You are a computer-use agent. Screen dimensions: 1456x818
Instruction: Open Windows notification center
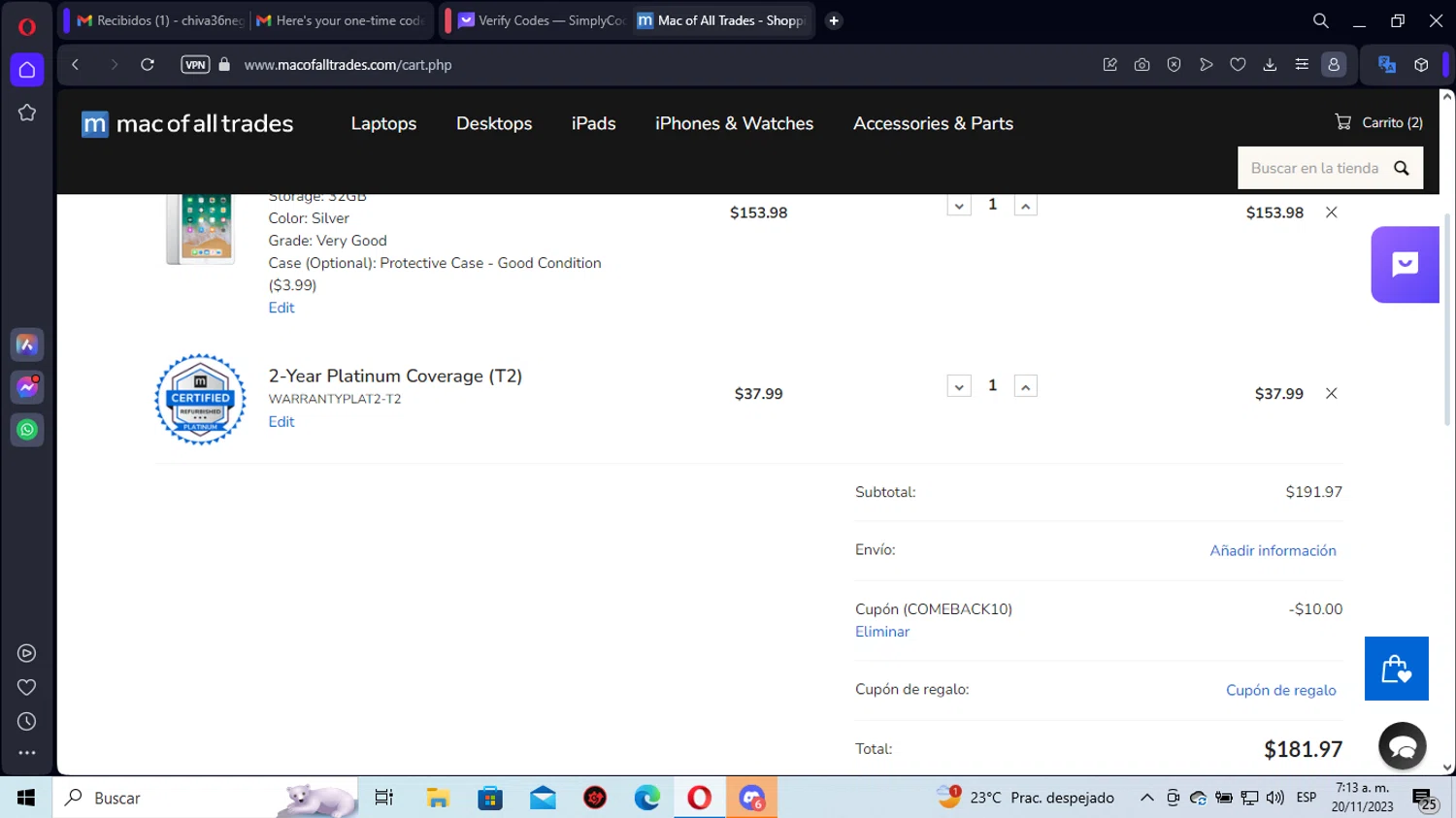point(1425,799)
